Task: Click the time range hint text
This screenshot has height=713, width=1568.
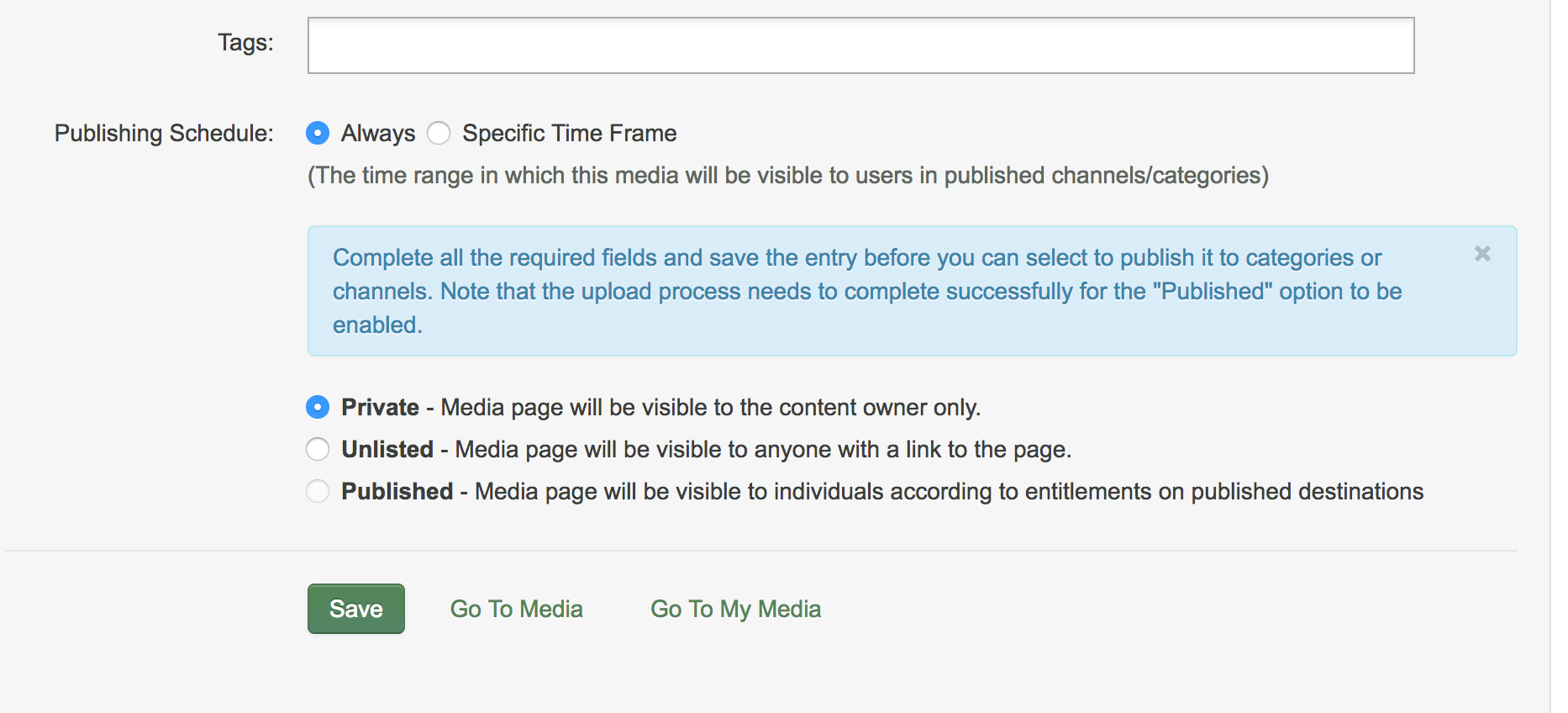Action: pyautogui.click(x=788, y=175)
